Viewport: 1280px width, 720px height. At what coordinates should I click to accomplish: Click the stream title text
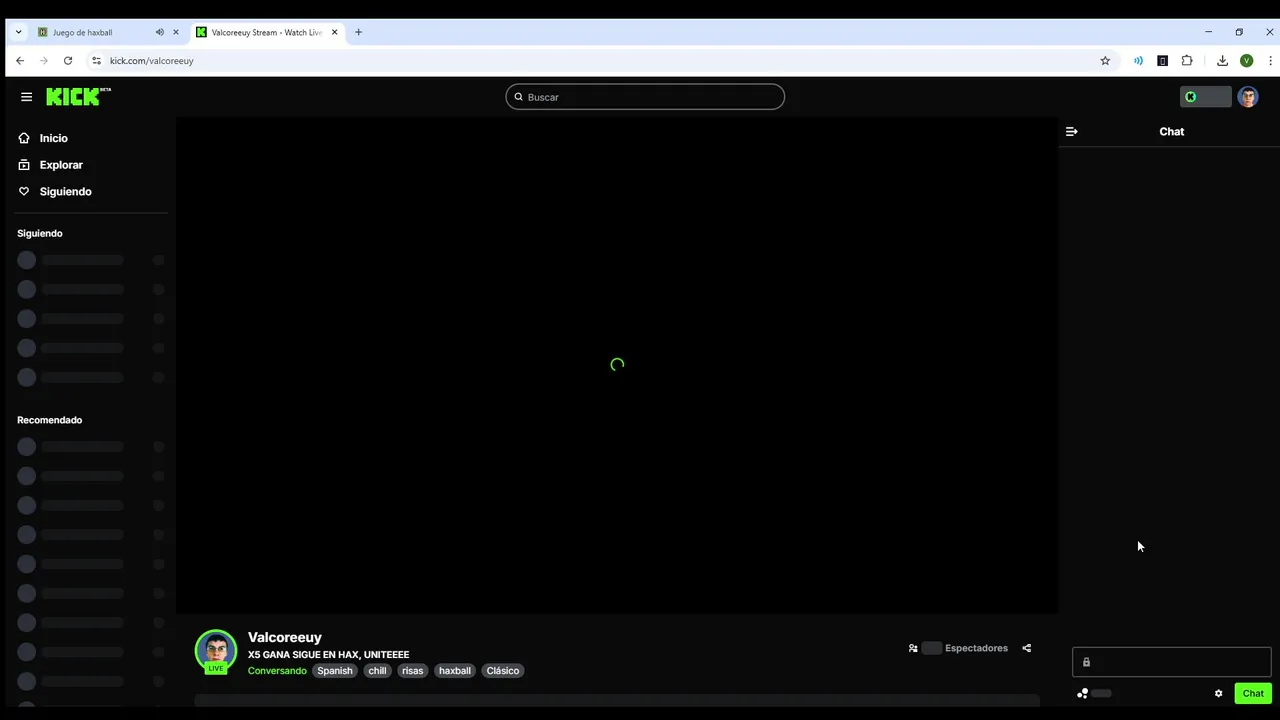(328, 655)
